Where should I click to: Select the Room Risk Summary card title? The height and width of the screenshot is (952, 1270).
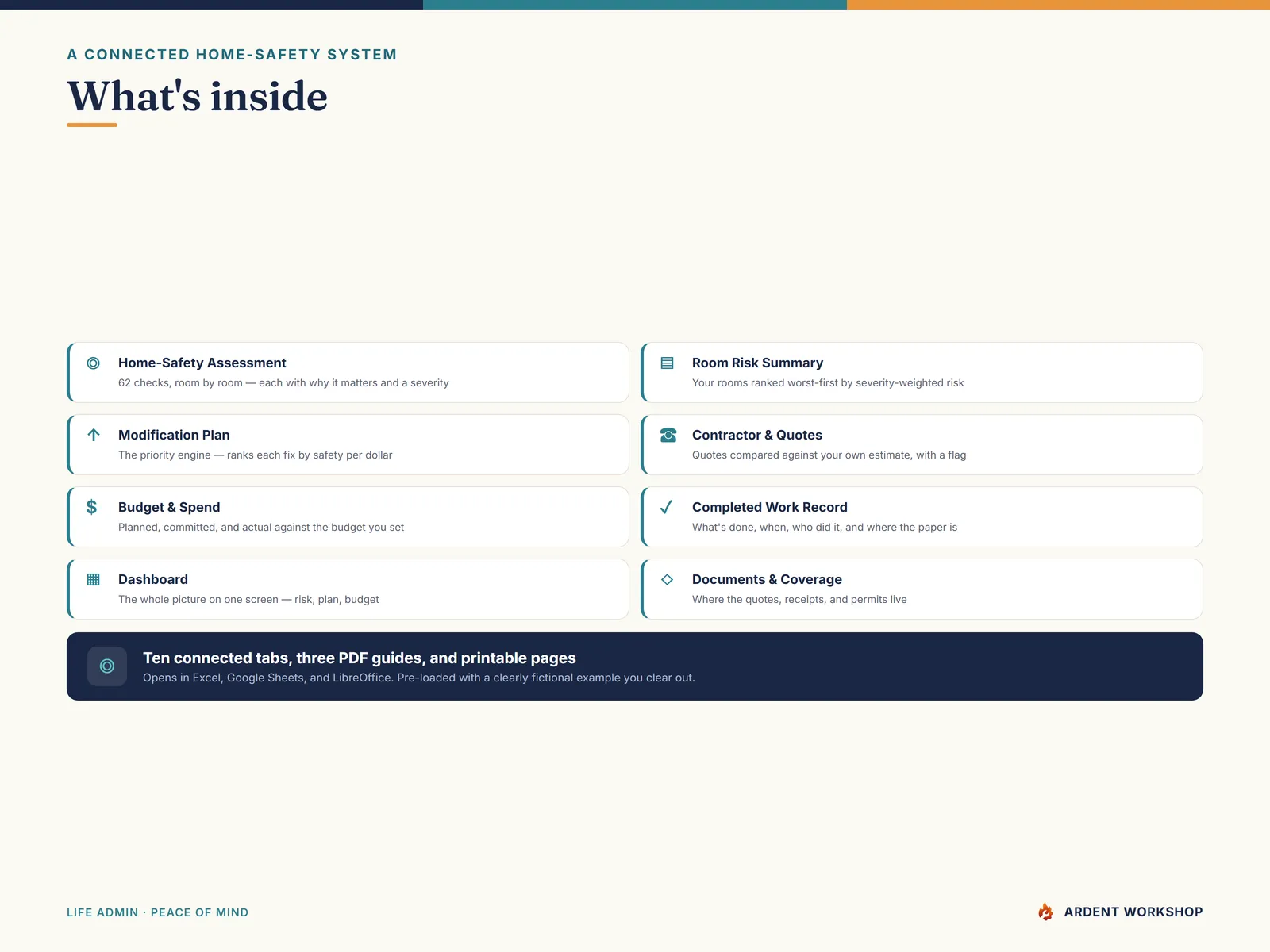757,363
